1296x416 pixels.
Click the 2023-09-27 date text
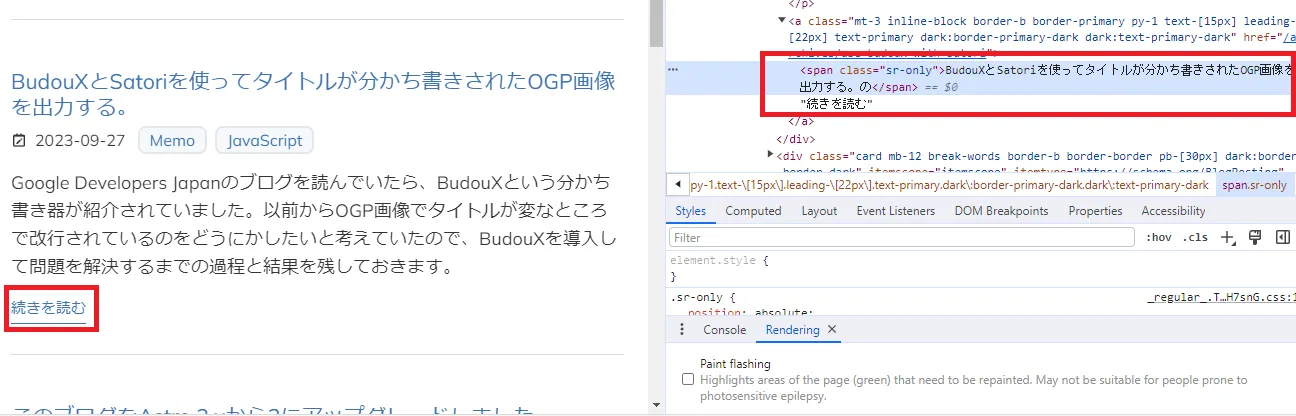(80, 141)
